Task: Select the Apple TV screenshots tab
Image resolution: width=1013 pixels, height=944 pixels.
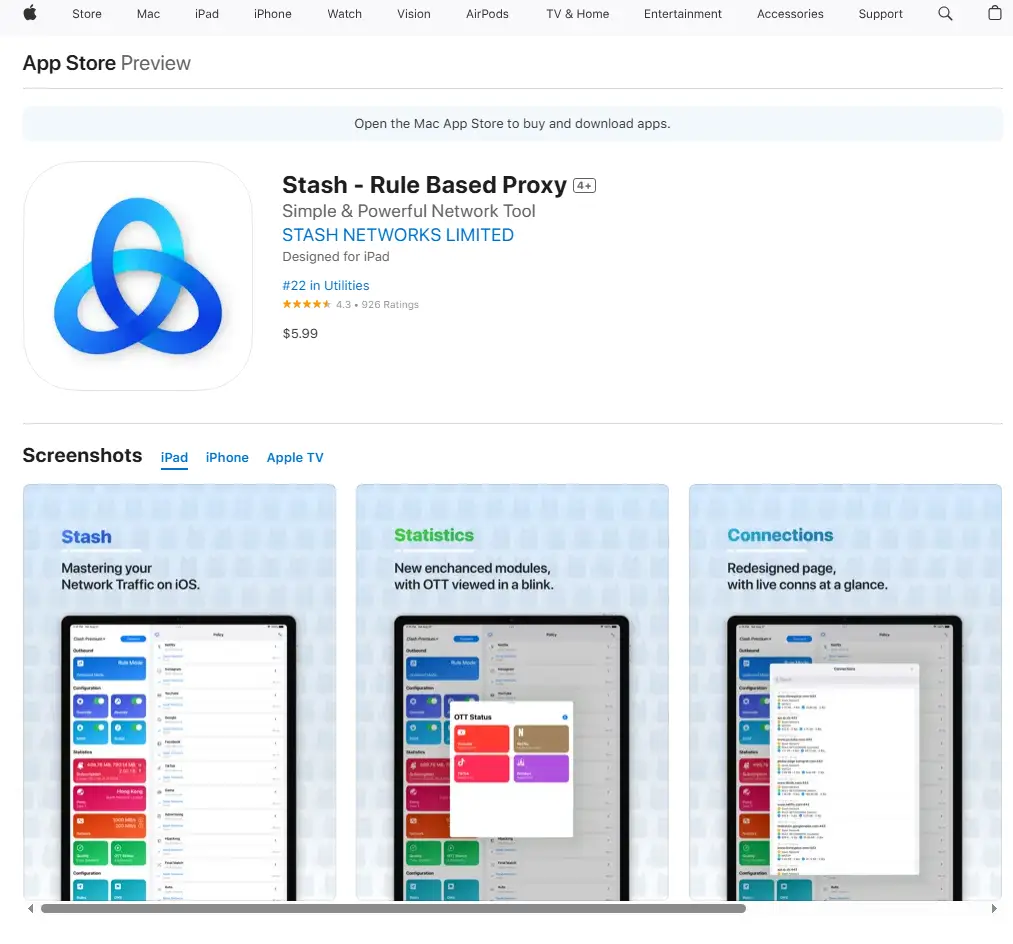Action: (295, 457)
